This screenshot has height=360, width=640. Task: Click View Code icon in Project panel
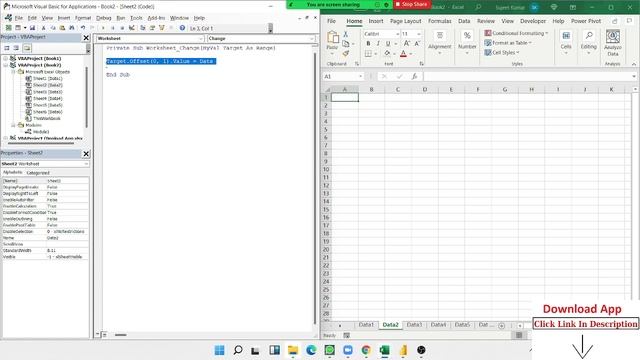pos(7,48)
